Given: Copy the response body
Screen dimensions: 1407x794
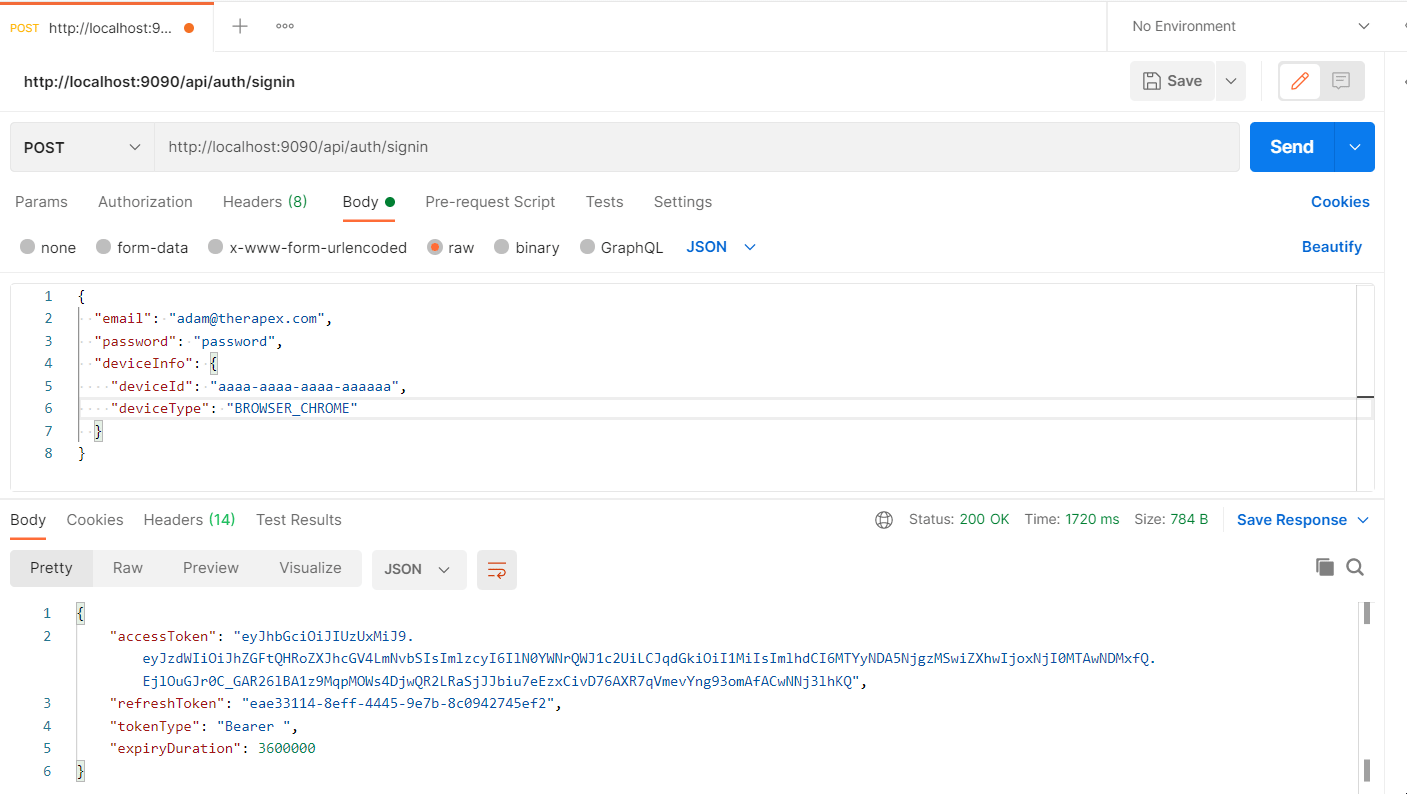Looking at the screenshot, I should pos(1324,566).
